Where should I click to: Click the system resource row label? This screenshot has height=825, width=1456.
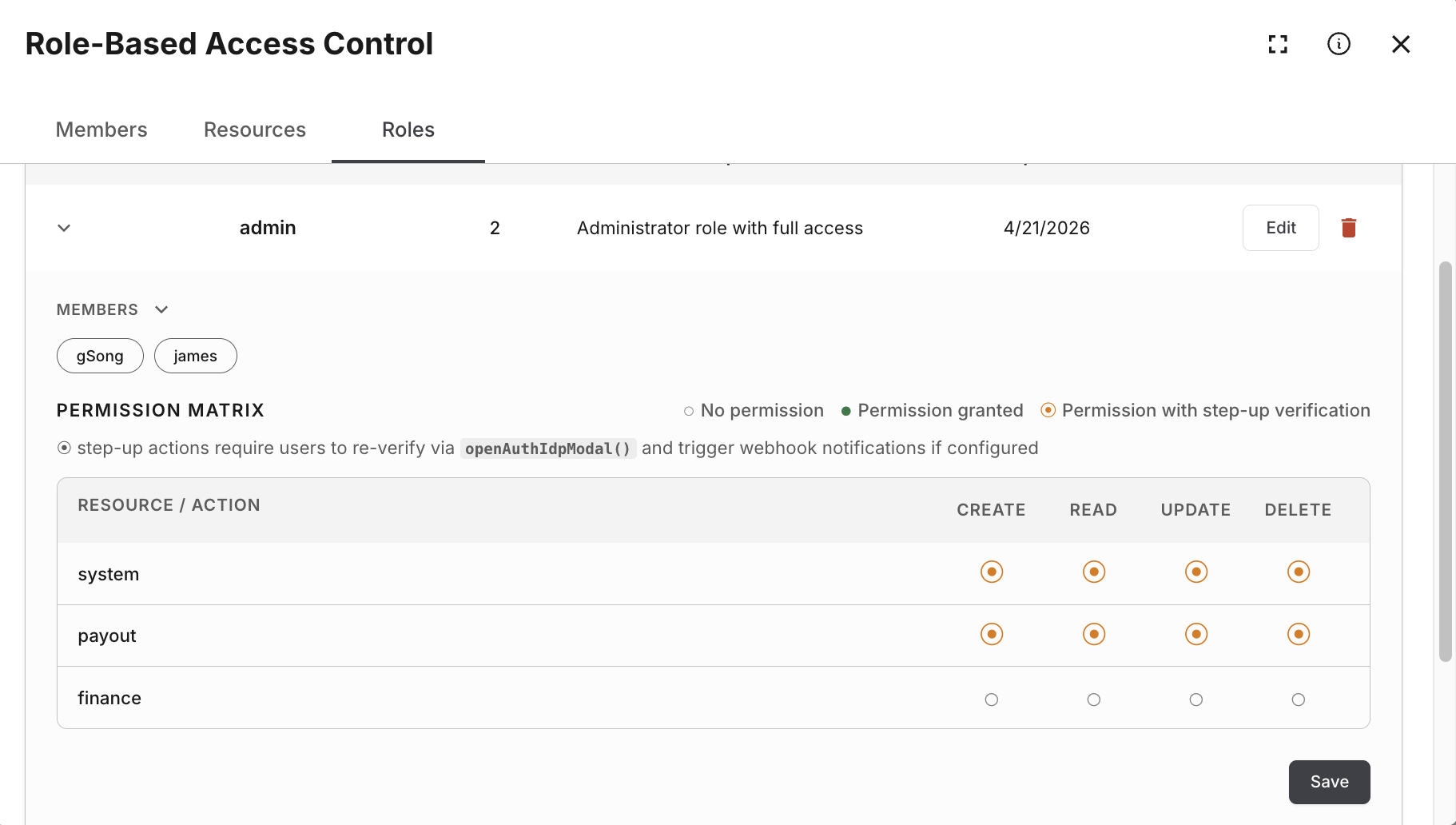pyautogui.click(x=109, y=574)
